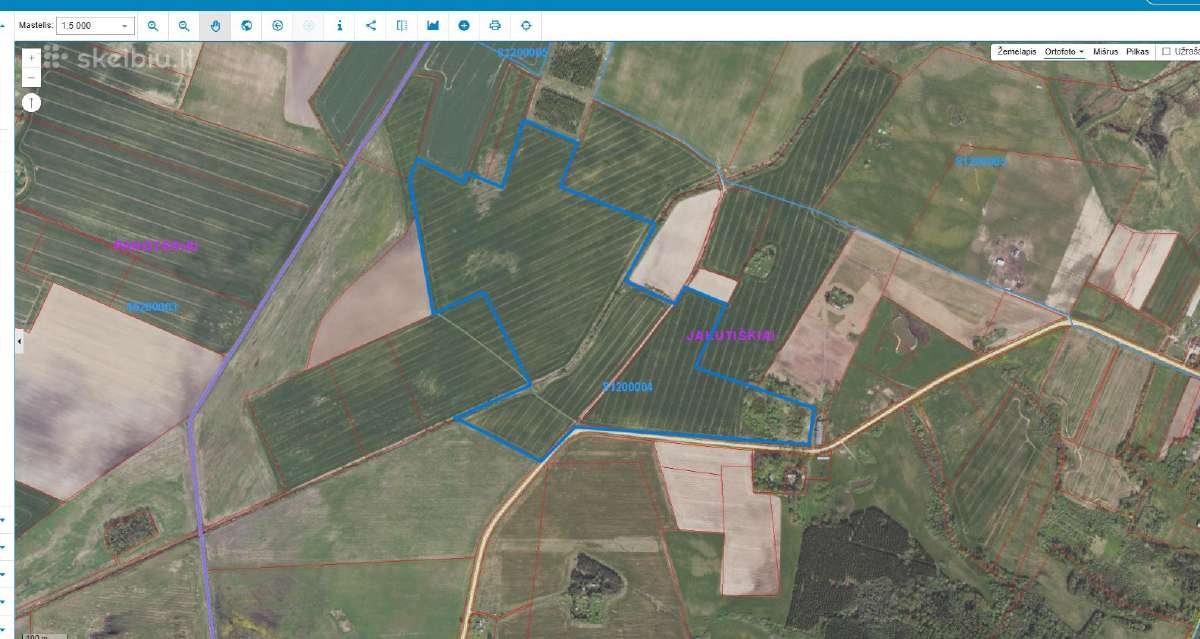
Task: Zoom in with map plus button
Action: pos(31,58)
